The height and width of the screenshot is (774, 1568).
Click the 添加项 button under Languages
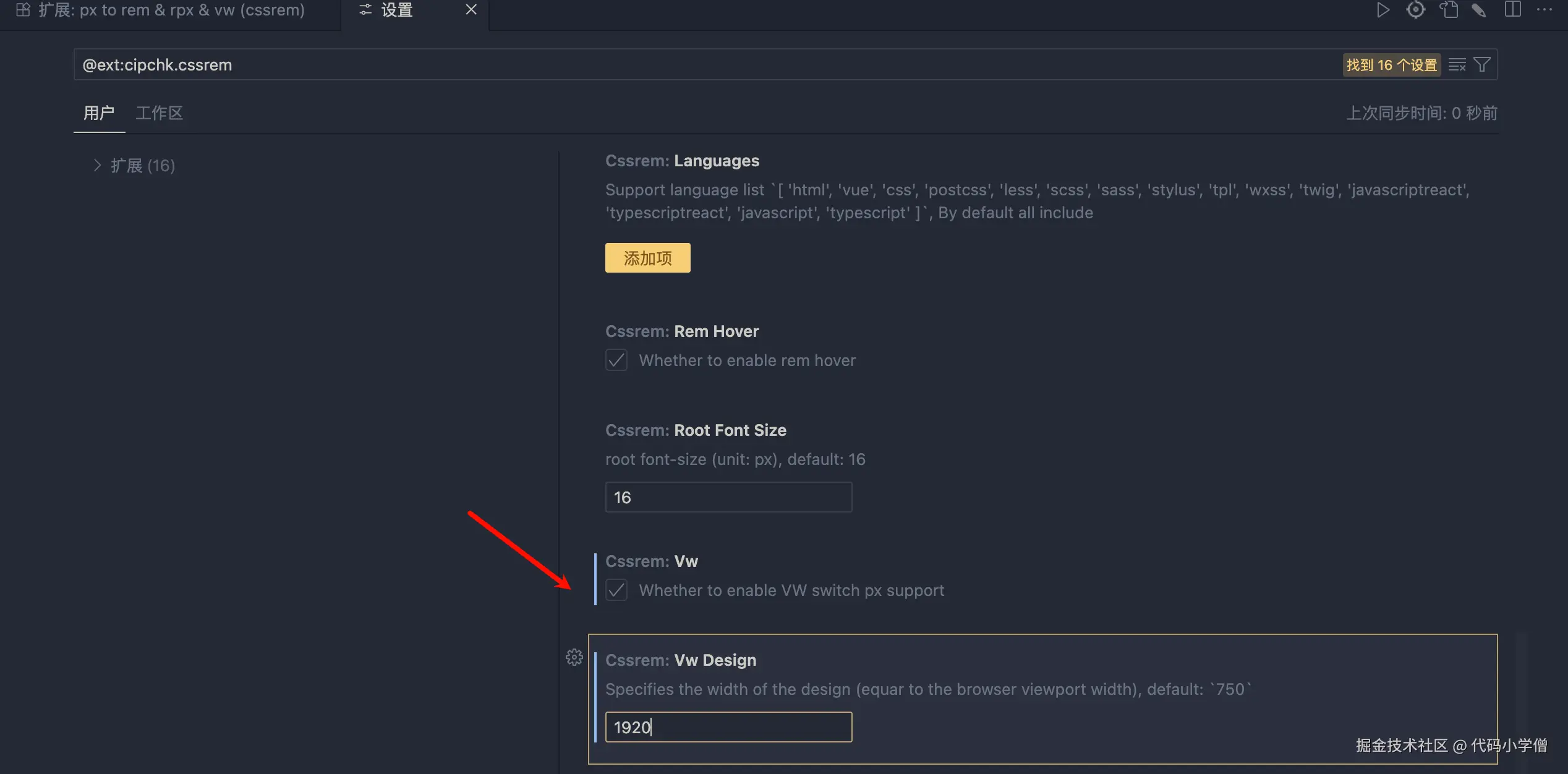(647, 258)
